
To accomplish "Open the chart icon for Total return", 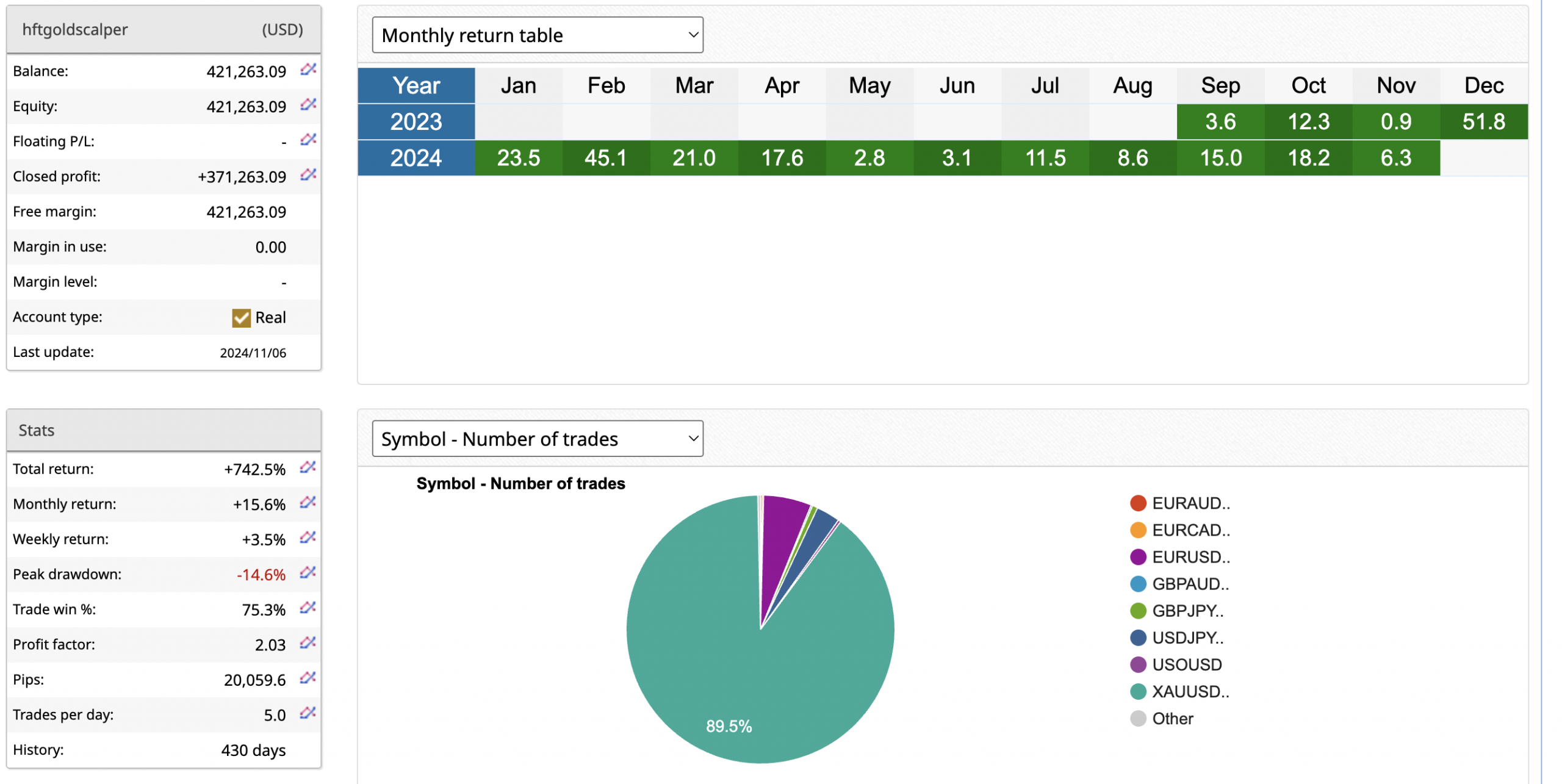I will click(308, 467).
